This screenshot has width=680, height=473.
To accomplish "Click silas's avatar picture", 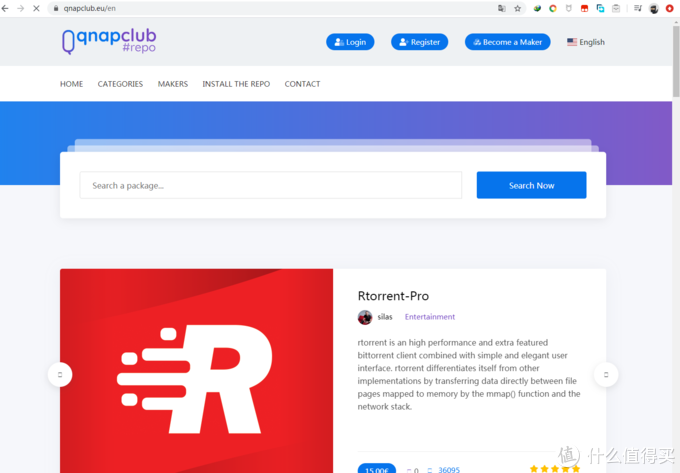I will [365, 317].
